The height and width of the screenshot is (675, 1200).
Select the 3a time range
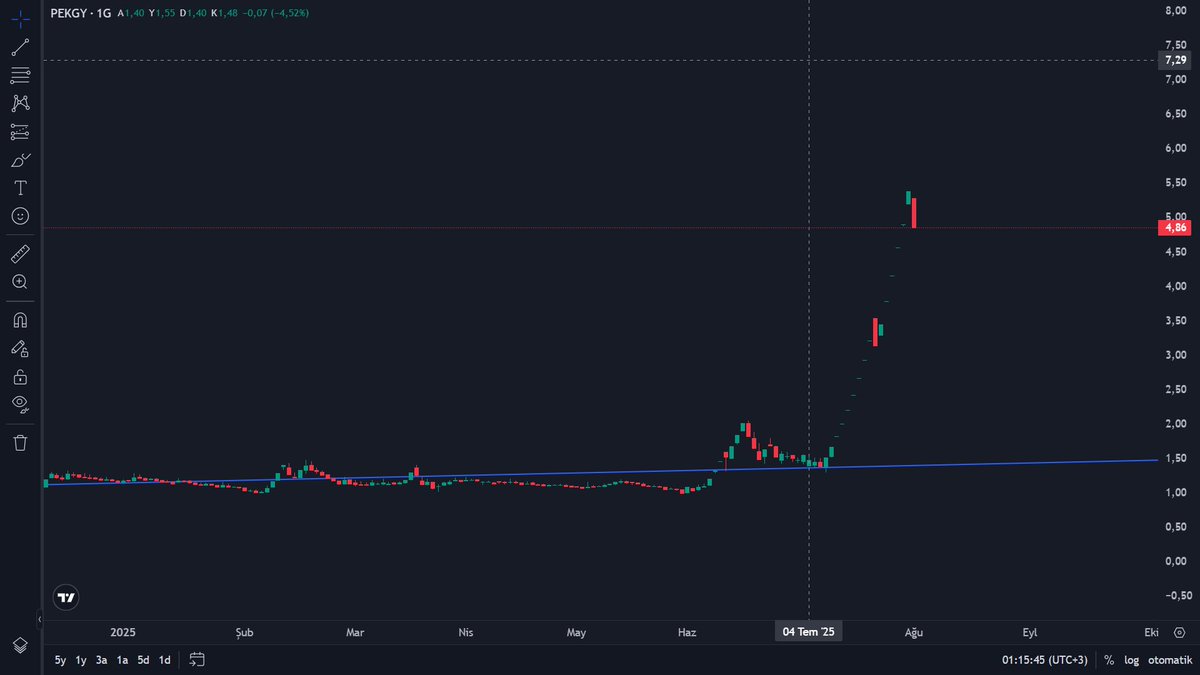pos(102,660)
